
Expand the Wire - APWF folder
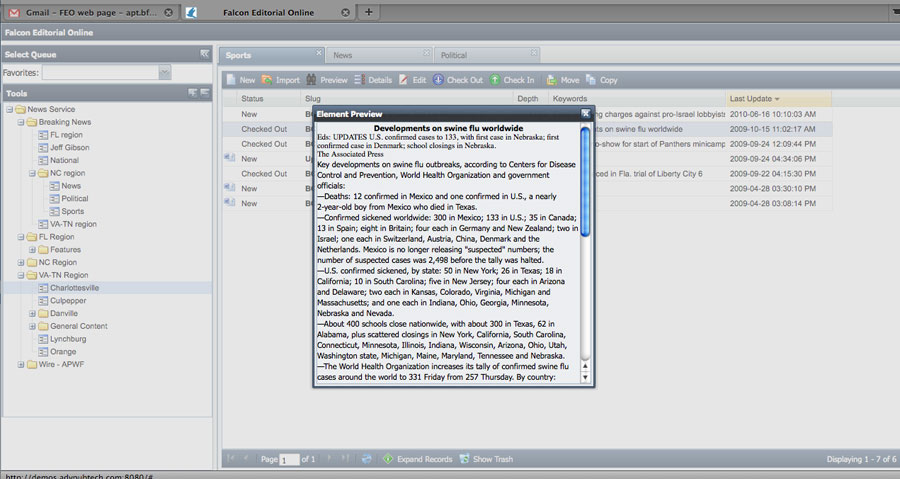pos(21,365)
